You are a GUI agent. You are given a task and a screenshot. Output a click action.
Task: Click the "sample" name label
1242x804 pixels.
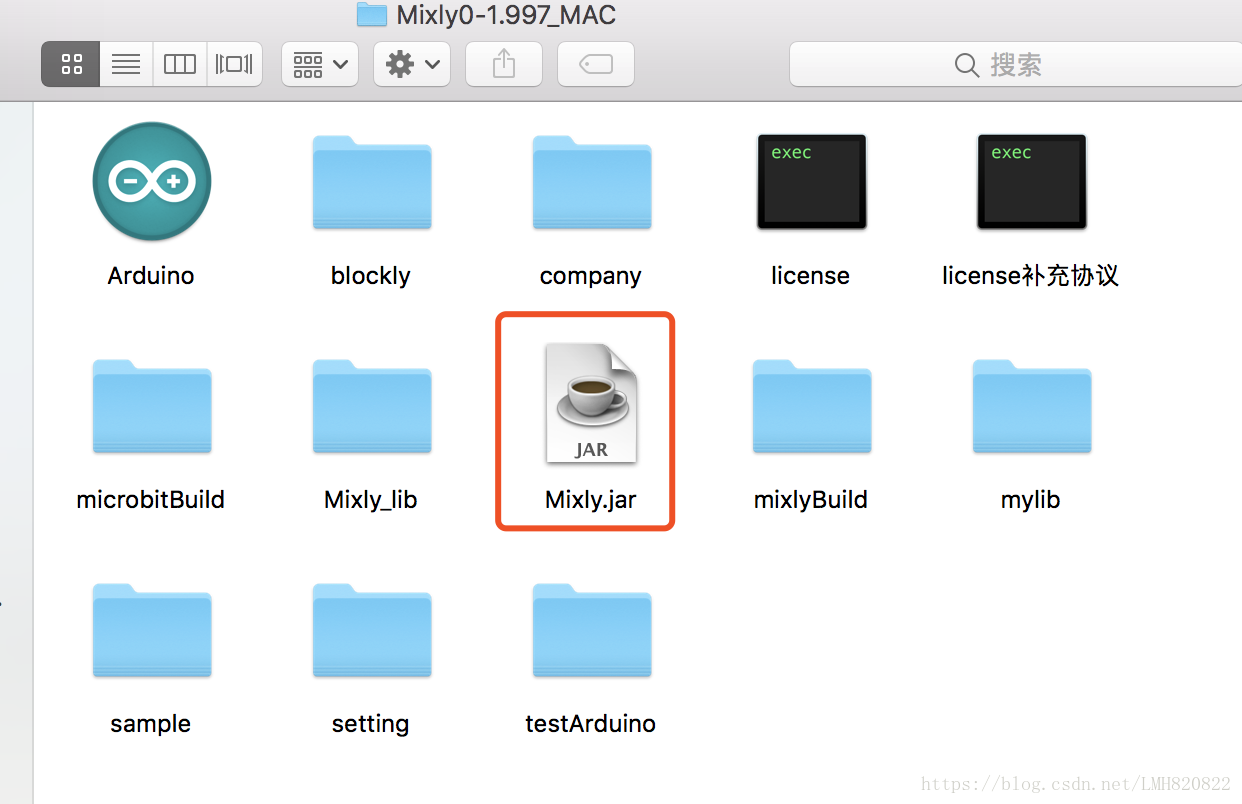[x=151, y=724]
